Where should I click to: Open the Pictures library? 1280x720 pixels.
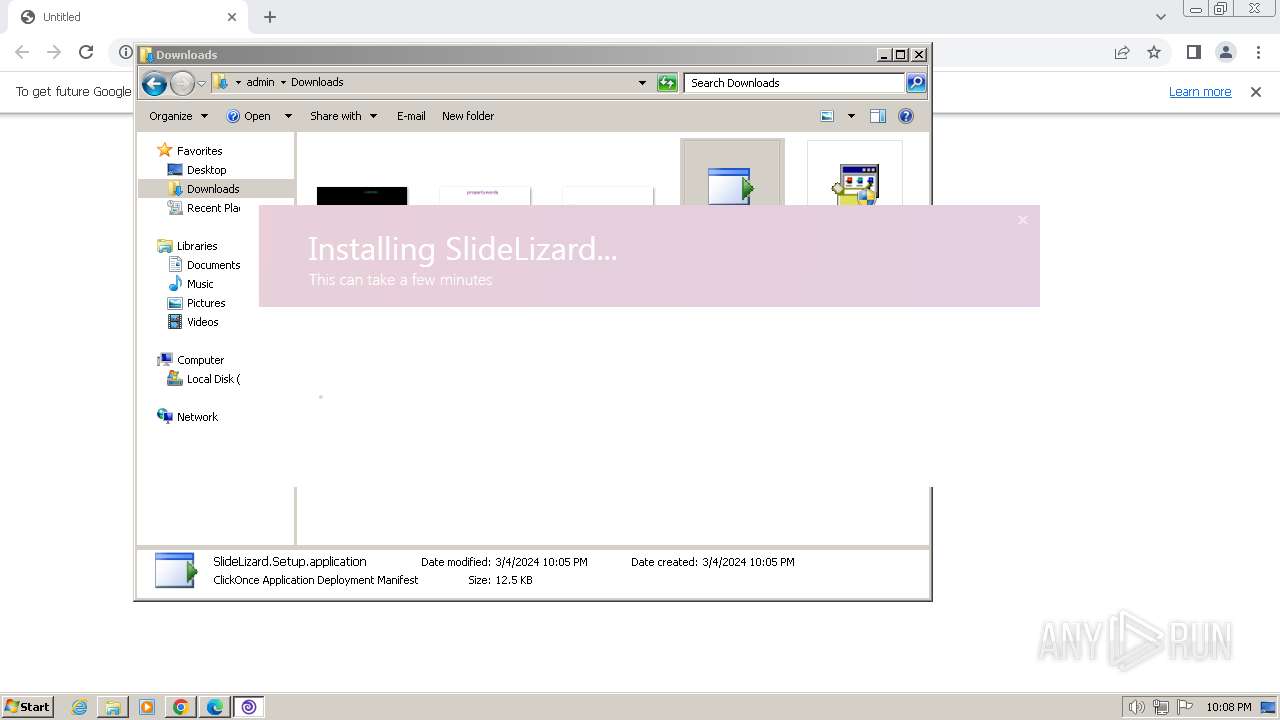pyautogui.click(x=197, y=303)
